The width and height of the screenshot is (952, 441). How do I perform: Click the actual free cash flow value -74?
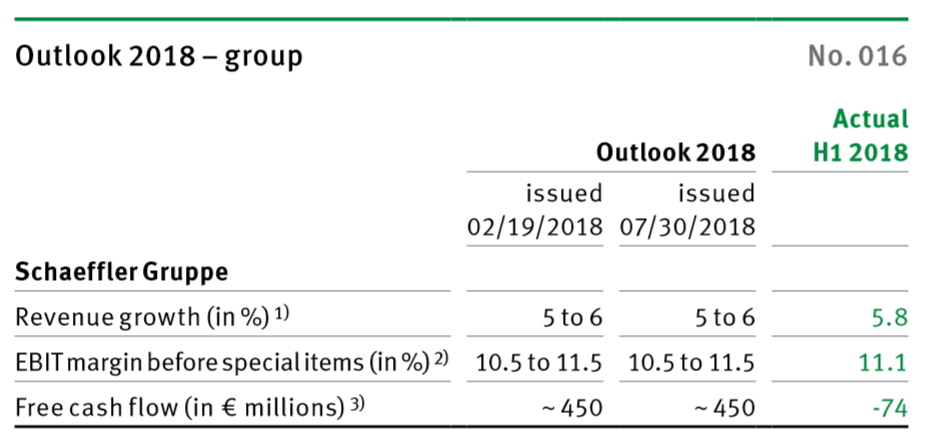click(887, 407)
